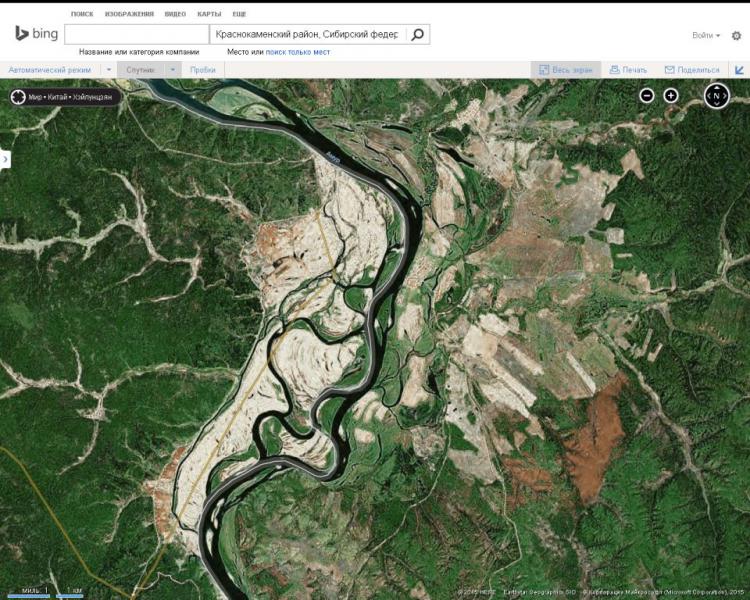Click the company name search field
Viewport: 750px width, 600px height.
pos(137,34)
